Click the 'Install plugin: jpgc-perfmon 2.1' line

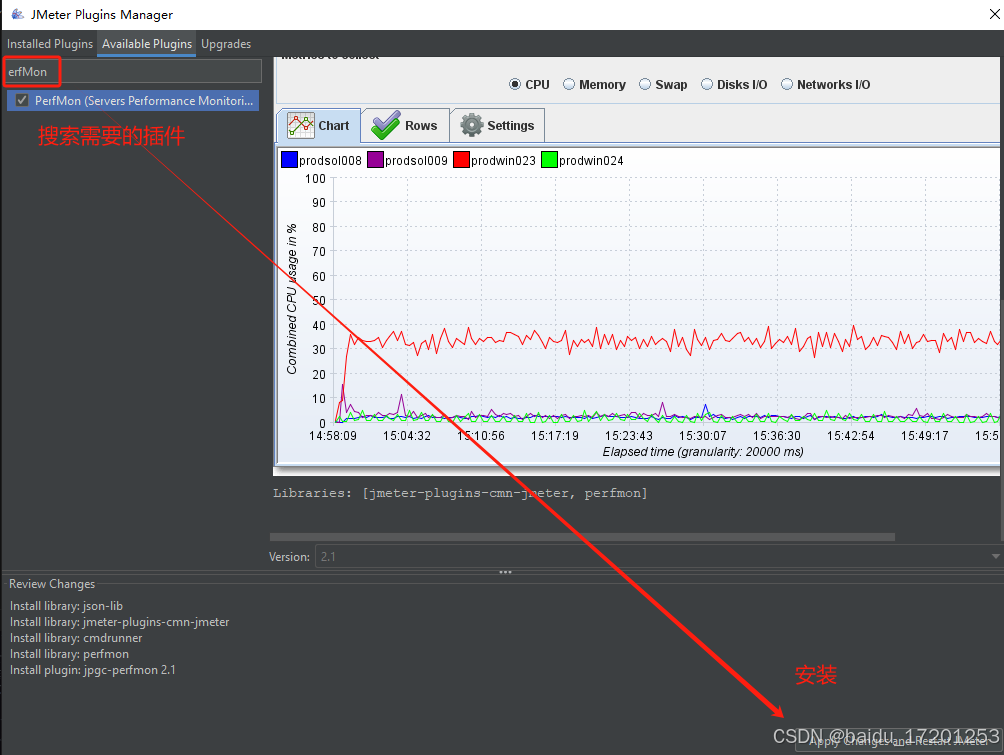point(93,670)
